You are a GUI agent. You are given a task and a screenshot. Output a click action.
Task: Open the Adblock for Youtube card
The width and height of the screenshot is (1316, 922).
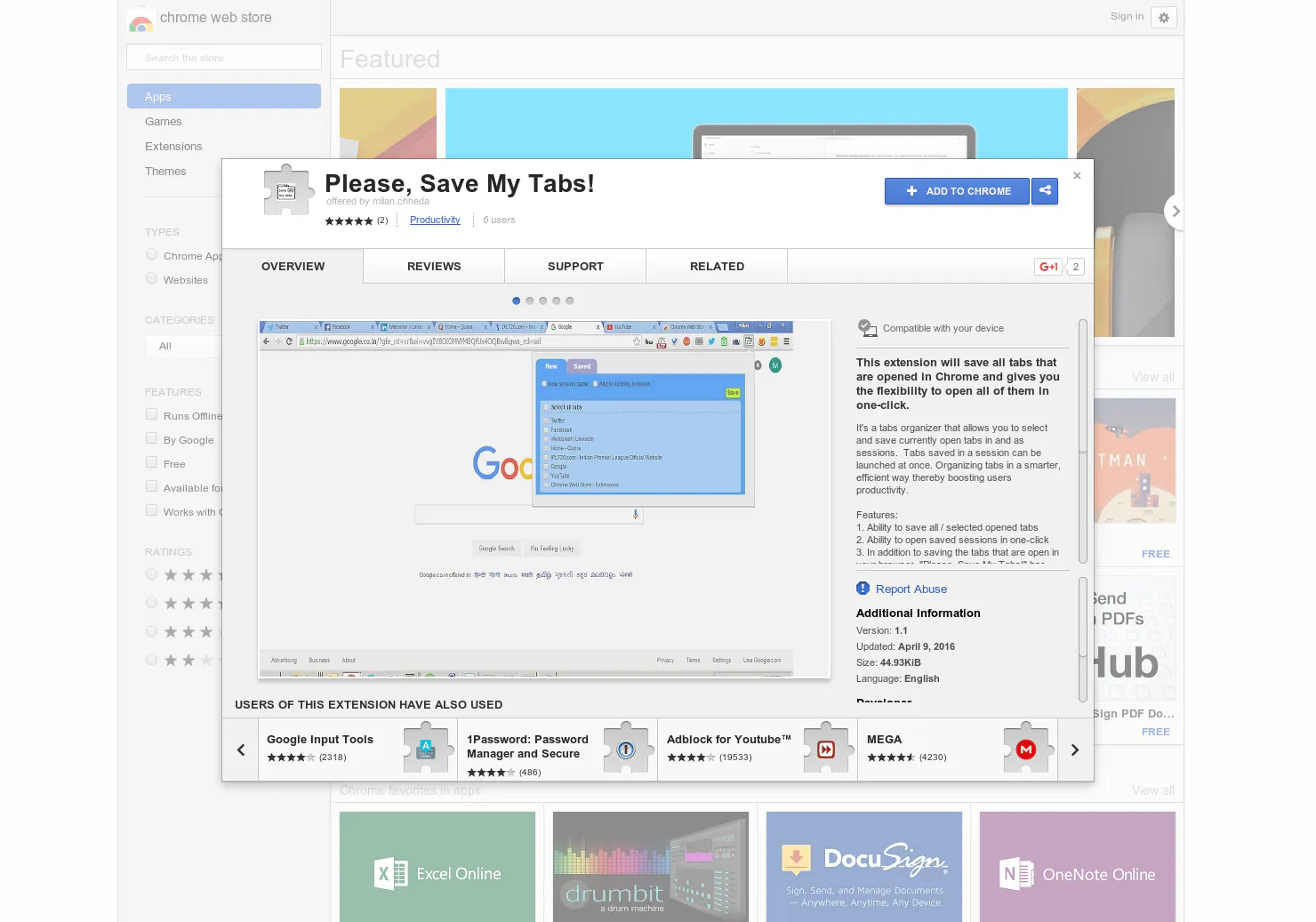pos(758,750)
